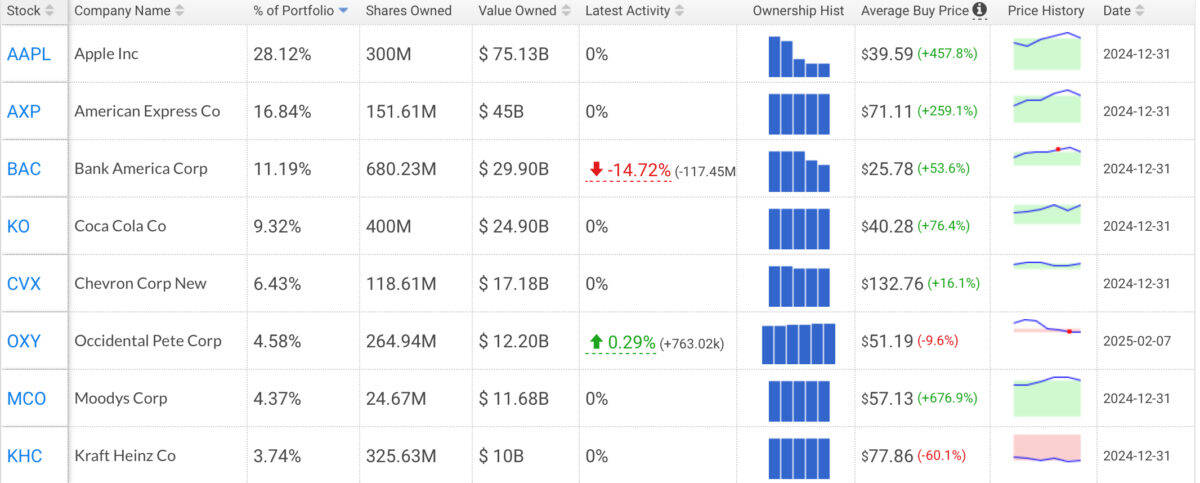Sort by Value Owned column sort arrows

click(x=566, y=11)
